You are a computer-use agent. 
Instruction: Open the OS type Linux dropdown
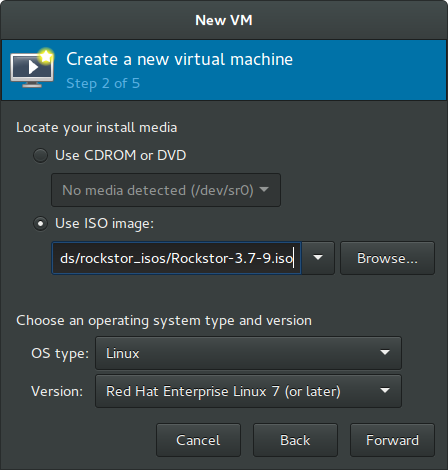pos(248,353)
